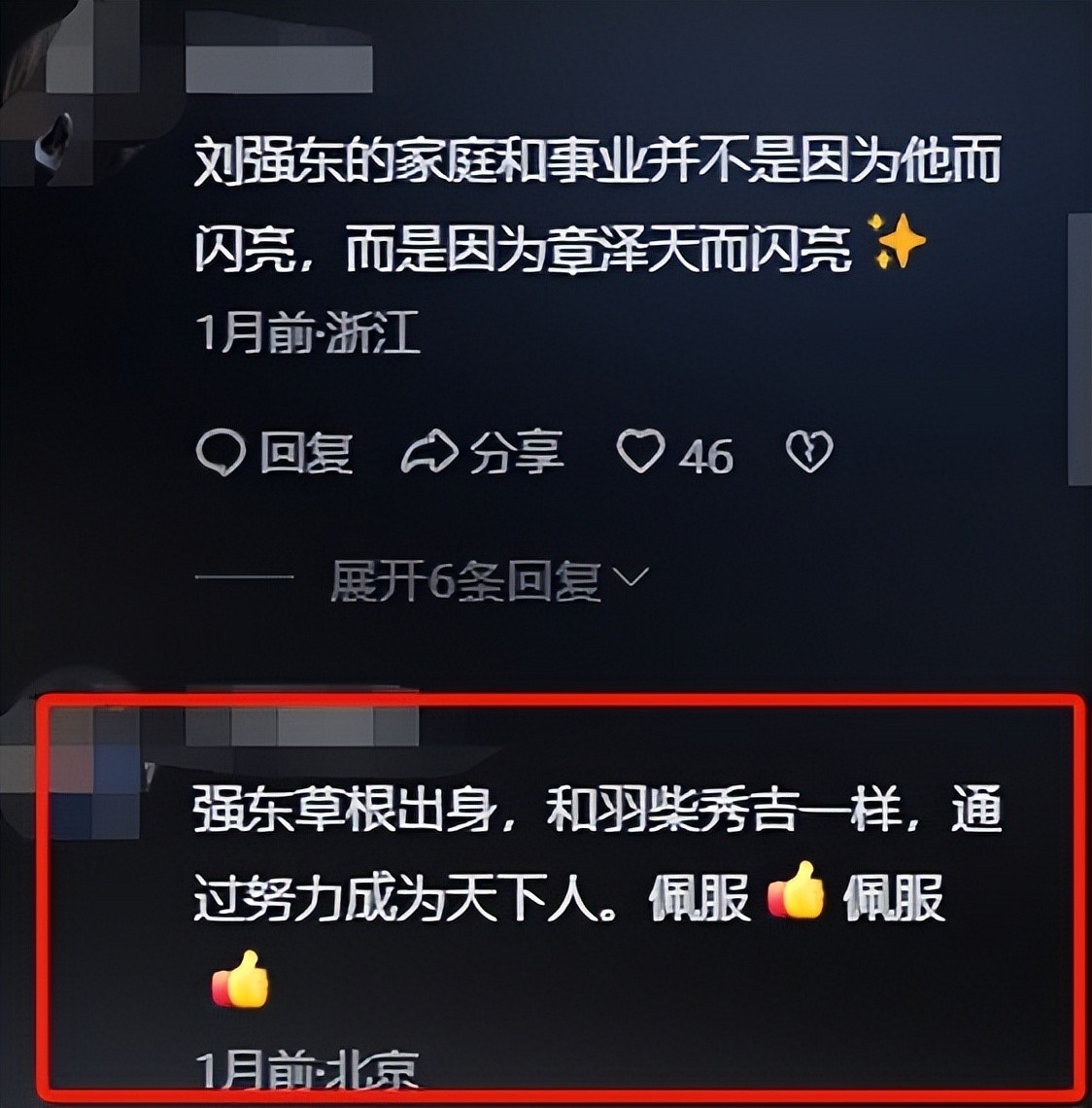Click the first commenter's blurred username
Screen dimensions: 1092x1108
click(278, 69)
